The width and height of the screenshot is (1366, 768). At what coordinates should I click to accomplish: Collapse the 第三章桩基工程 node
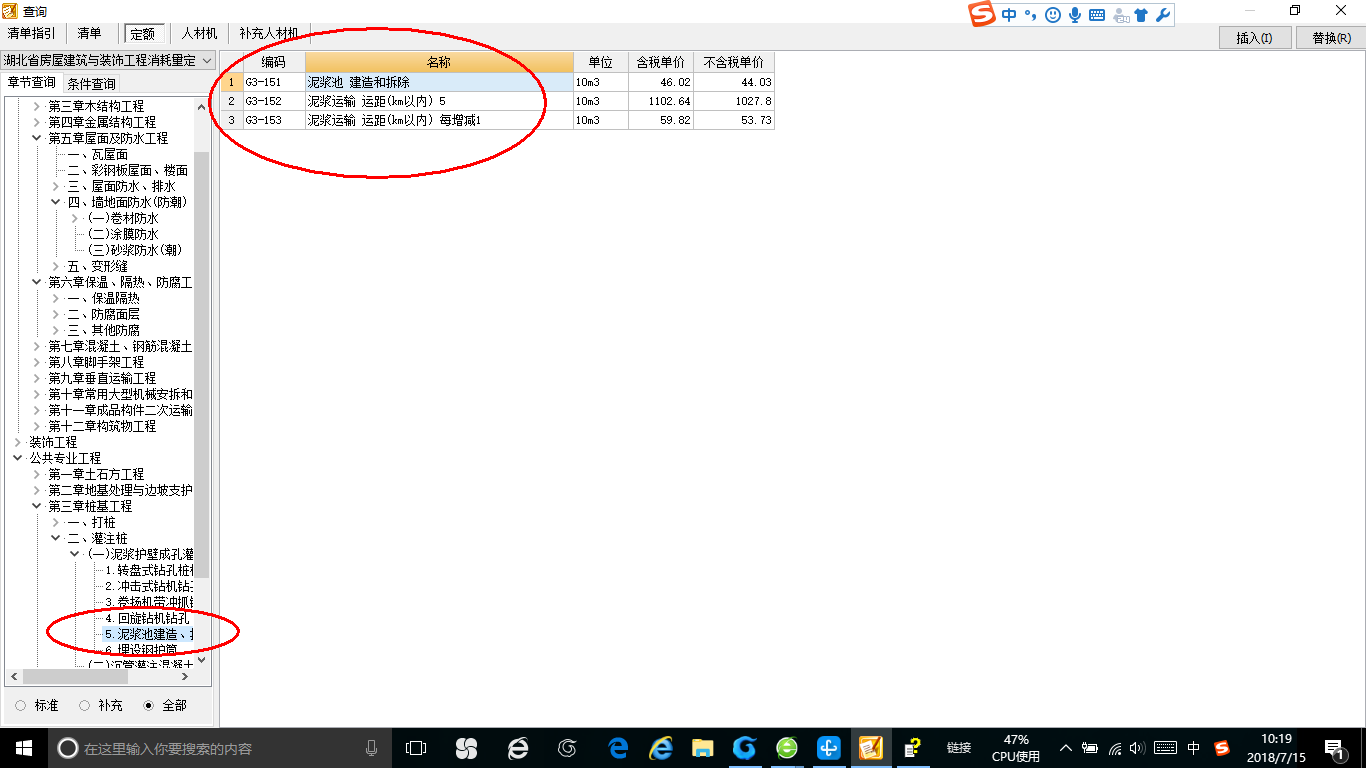(x=37, y=506)
